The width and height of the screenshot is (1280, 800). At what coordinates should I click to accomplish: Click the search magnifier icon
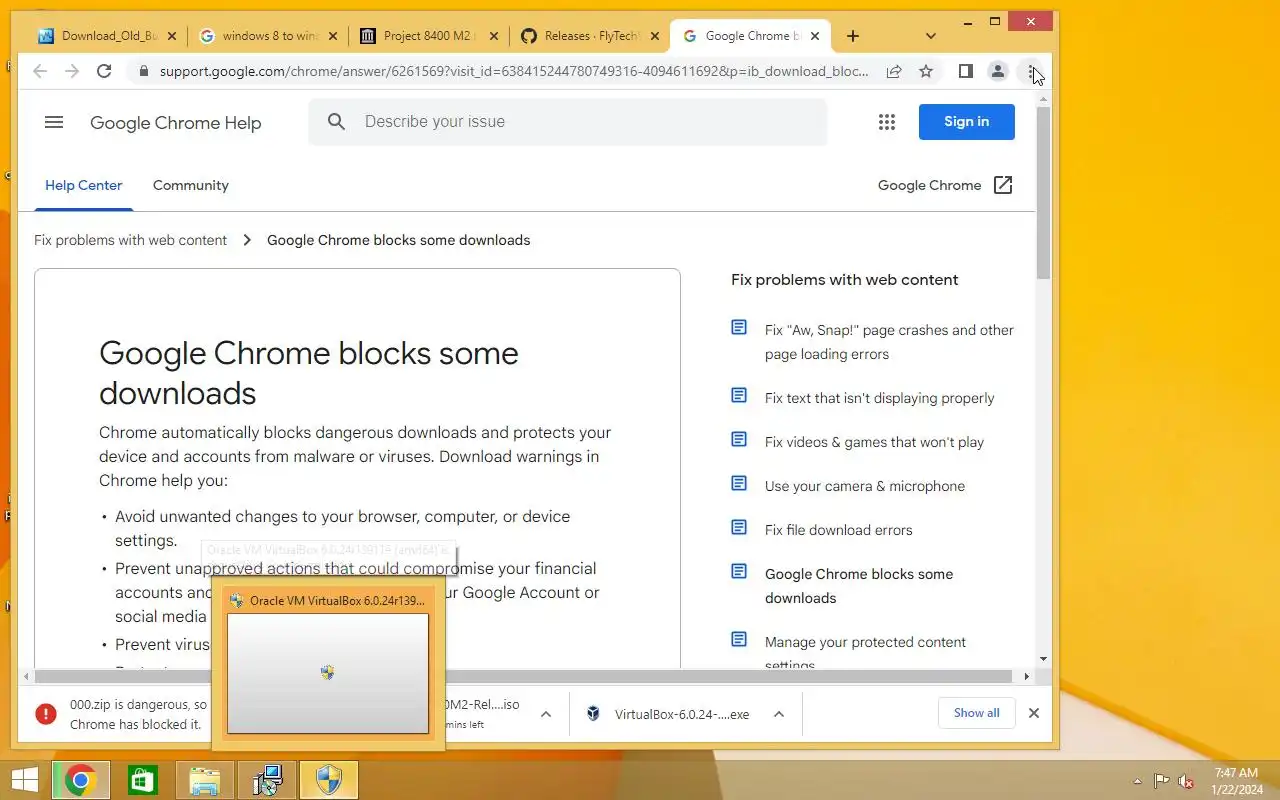337,122
